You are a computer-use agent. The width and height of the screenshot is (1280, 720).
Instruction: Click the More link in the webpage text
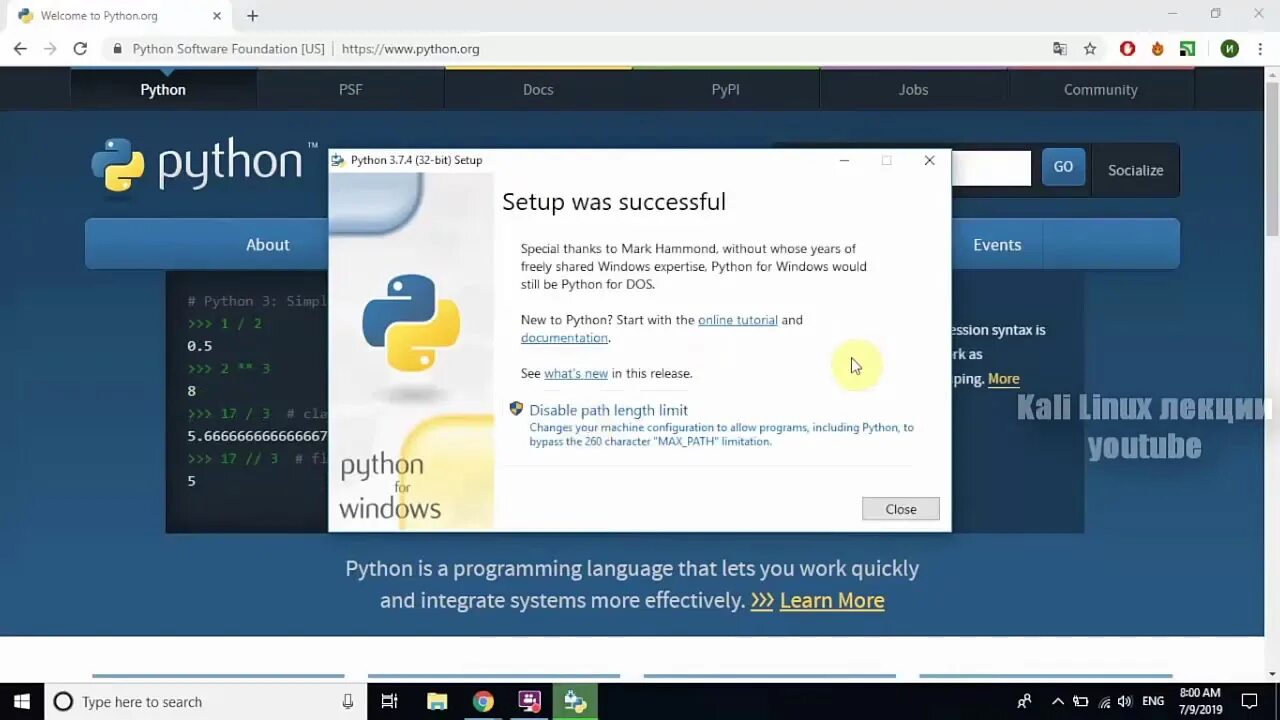point(1003,379)
